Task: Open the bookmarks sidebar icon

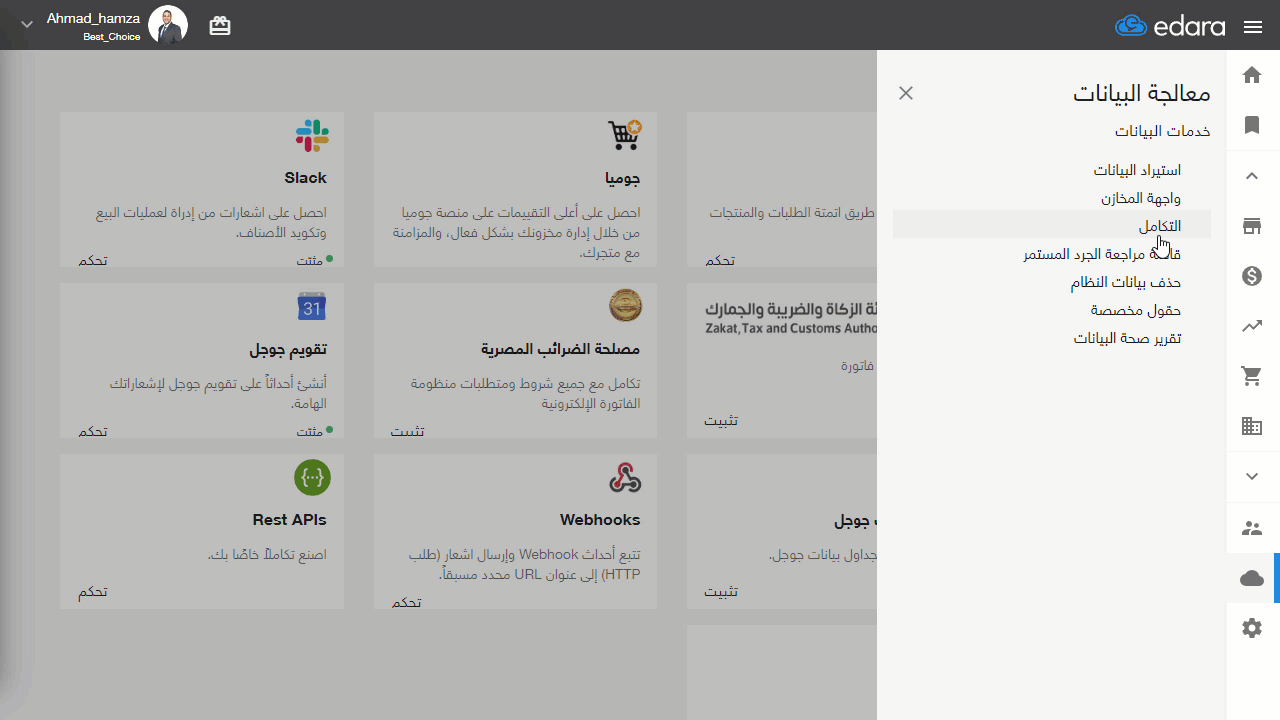Action: click(1252, 125)
